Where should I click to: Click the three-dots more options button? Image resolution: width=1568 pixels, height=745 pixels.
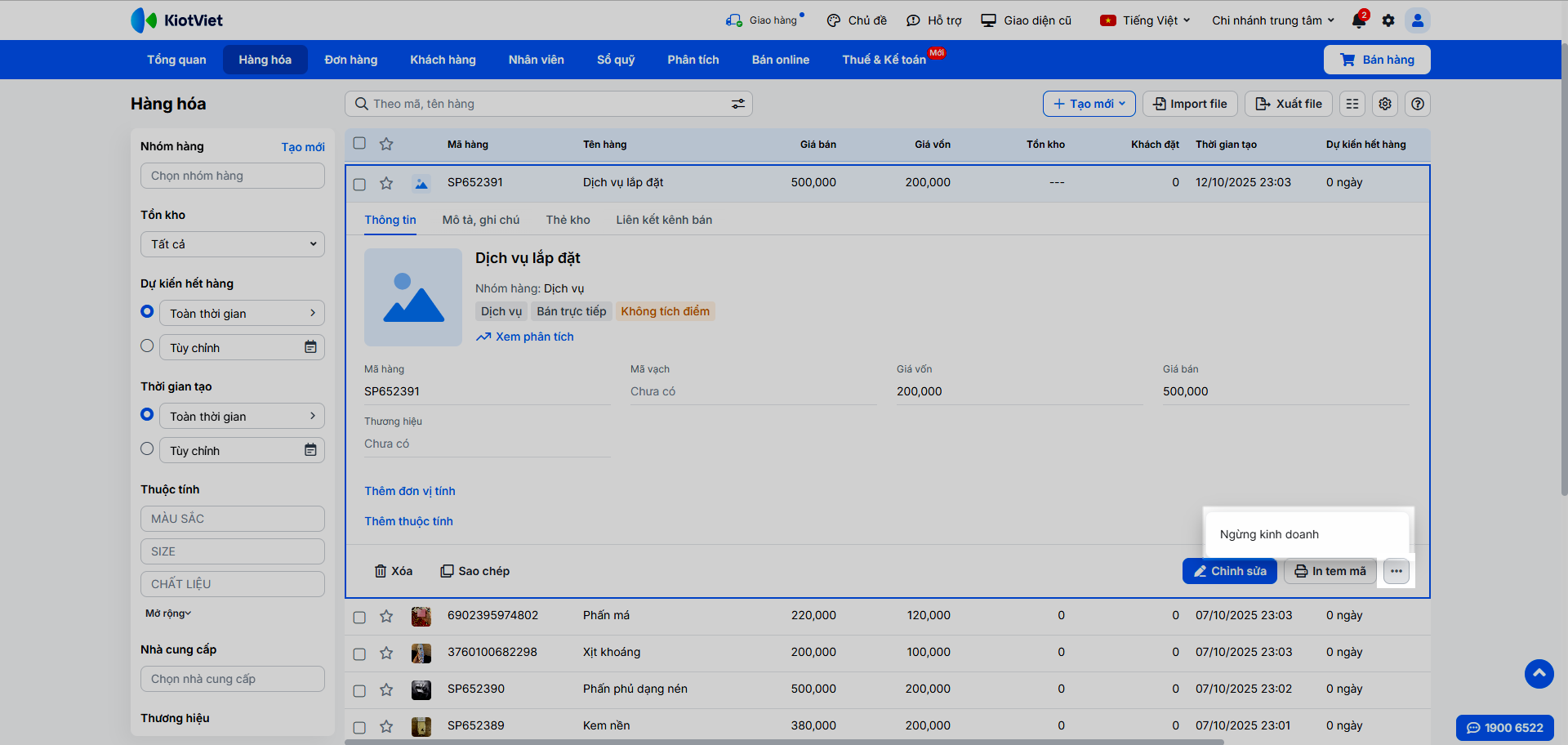click(1396, 571)
